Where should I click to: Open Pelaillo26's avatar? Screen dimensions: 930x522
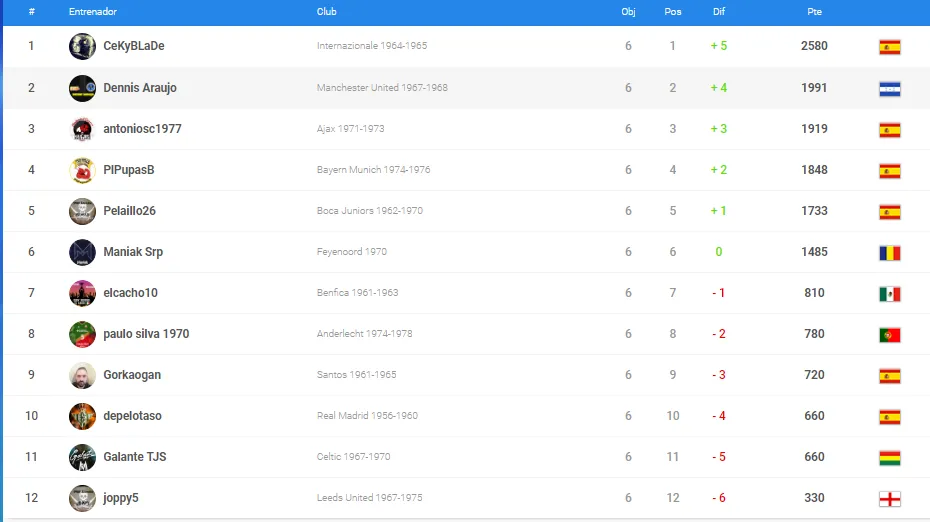[x=82, y=211]
